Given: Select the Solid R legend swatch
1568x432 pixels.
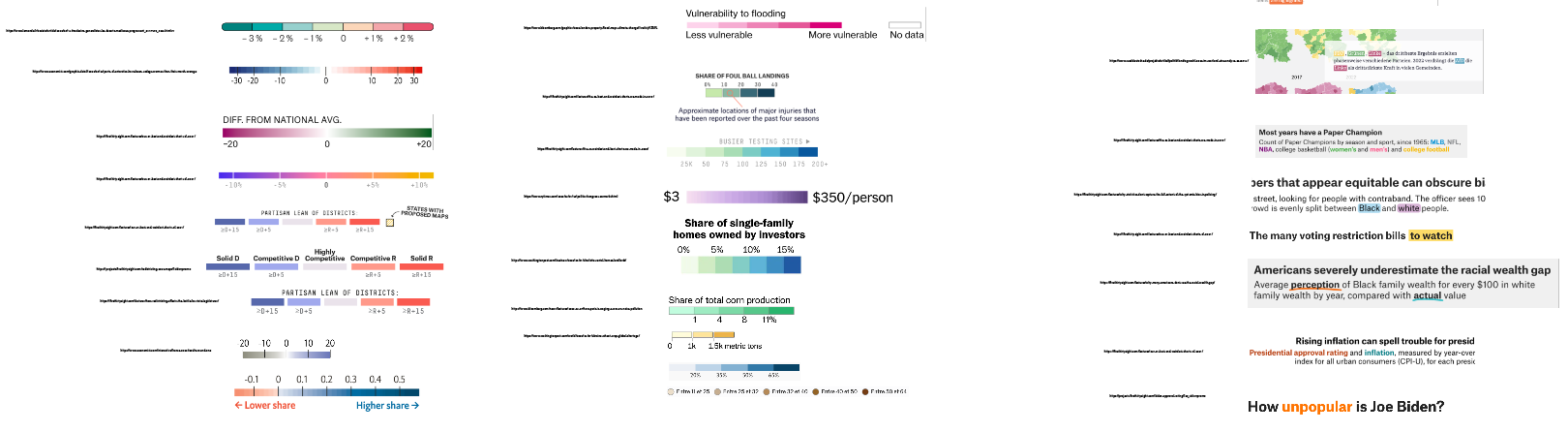Looking at the screenshot, I should 422,266.
